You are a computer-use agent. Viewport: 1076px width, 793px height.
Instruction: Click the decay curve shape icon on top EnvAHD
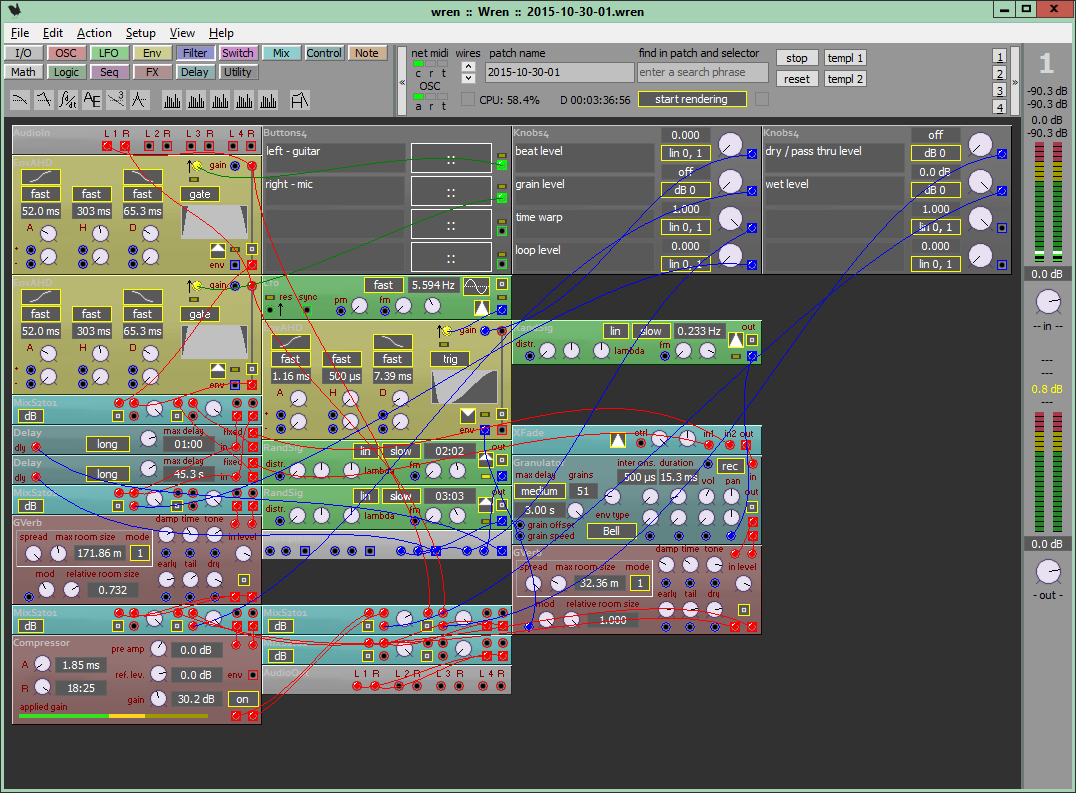[143, 177]
